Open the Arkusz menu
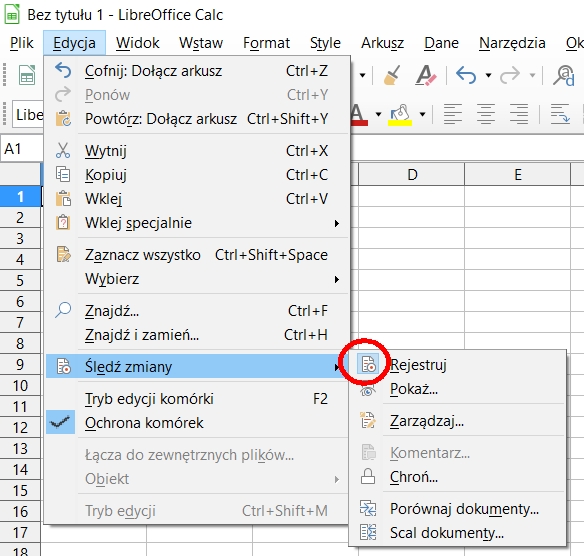This screenshot has height=556, width=584. (382, 43)
